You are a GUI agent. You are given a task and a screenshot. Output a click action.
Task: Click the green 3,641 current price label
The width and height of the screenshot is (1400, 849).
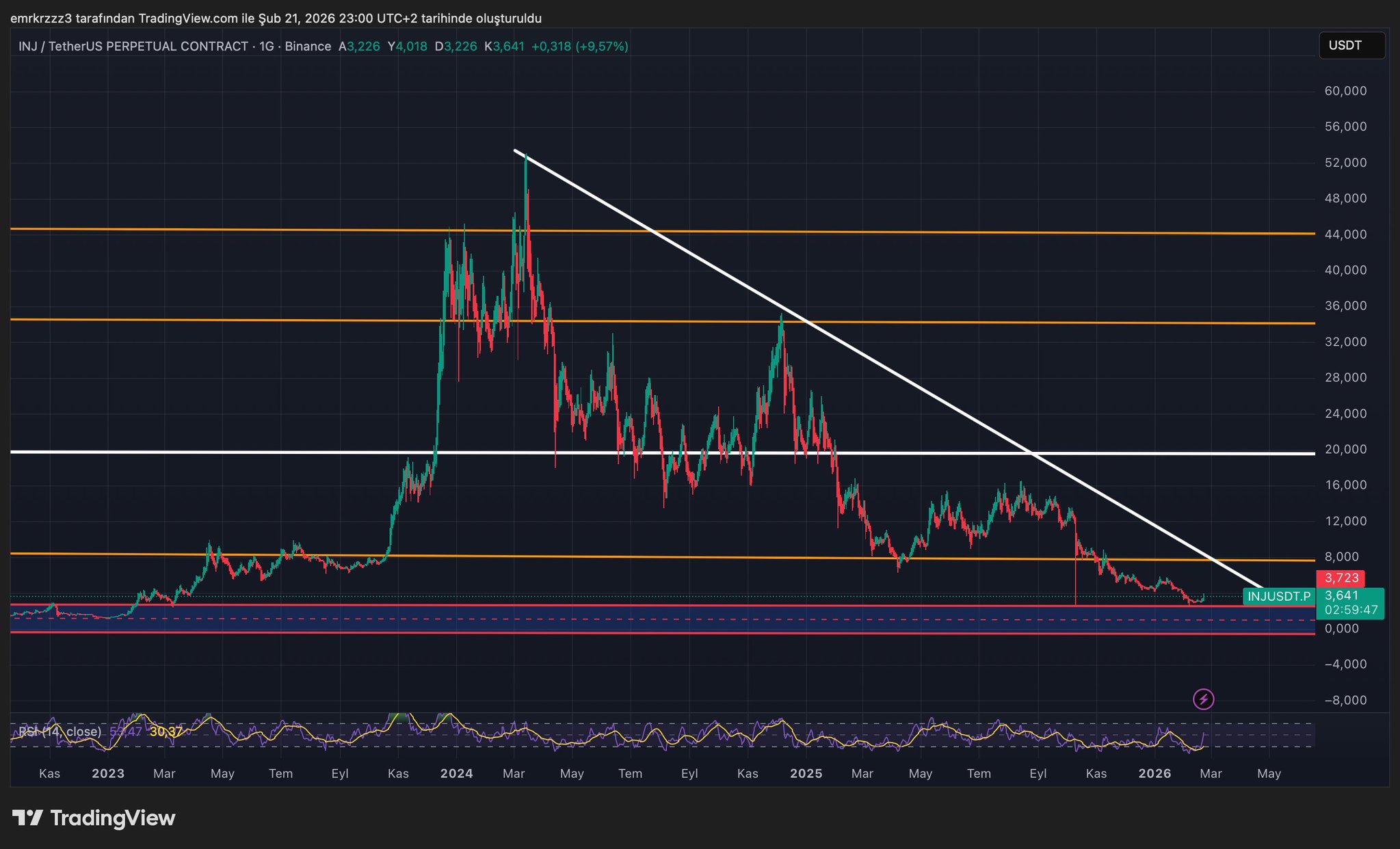click(1342, 595)
